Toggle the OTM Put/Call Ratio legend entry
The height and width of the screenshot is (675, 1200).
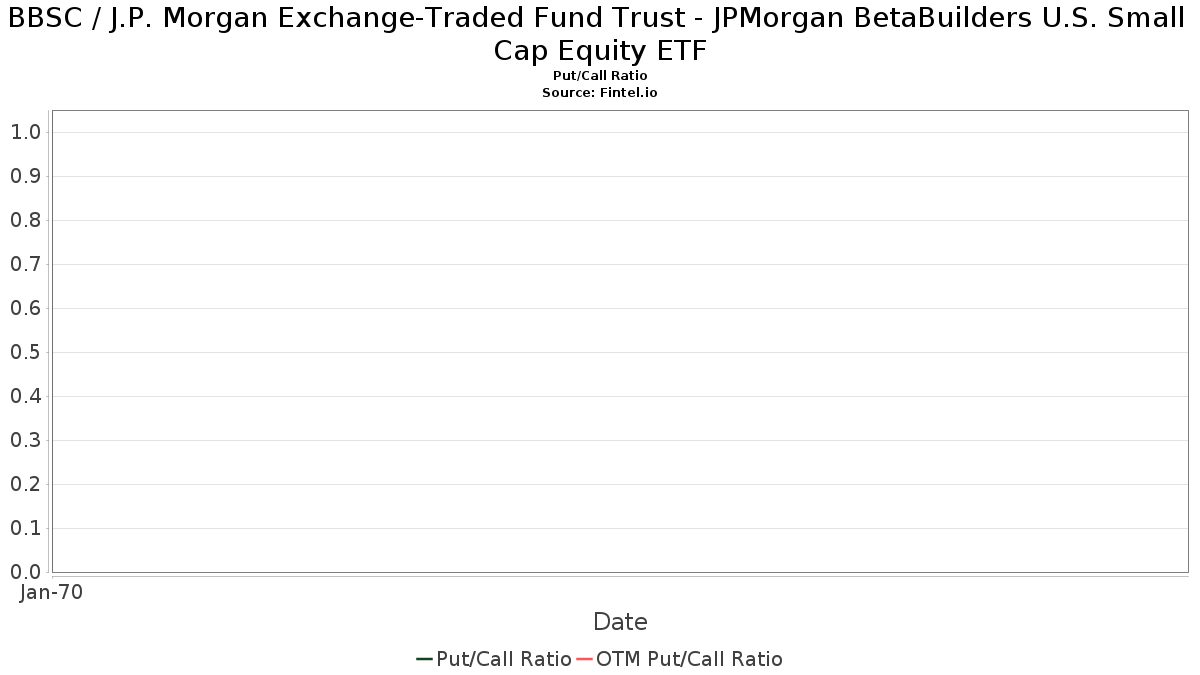pos(680,659)
